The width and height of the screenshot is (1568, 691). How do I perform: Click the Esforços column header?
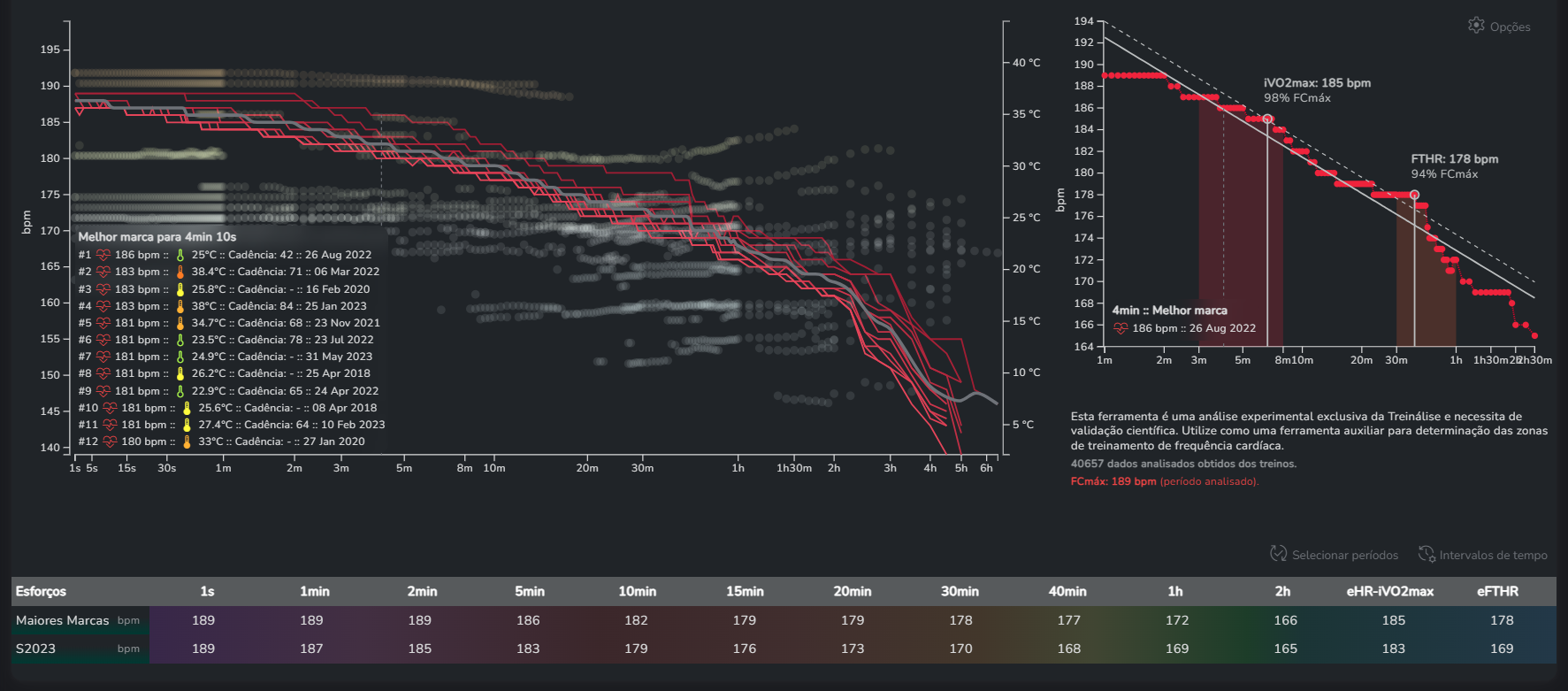pos(41,591)
